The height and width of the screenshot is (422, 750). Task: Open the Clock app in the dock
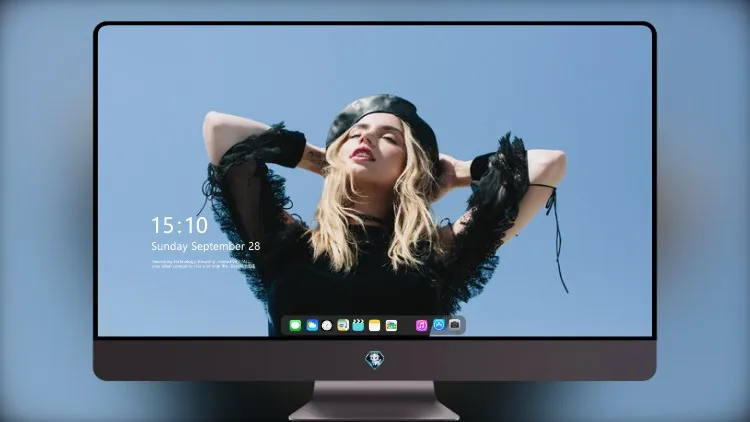327,325
